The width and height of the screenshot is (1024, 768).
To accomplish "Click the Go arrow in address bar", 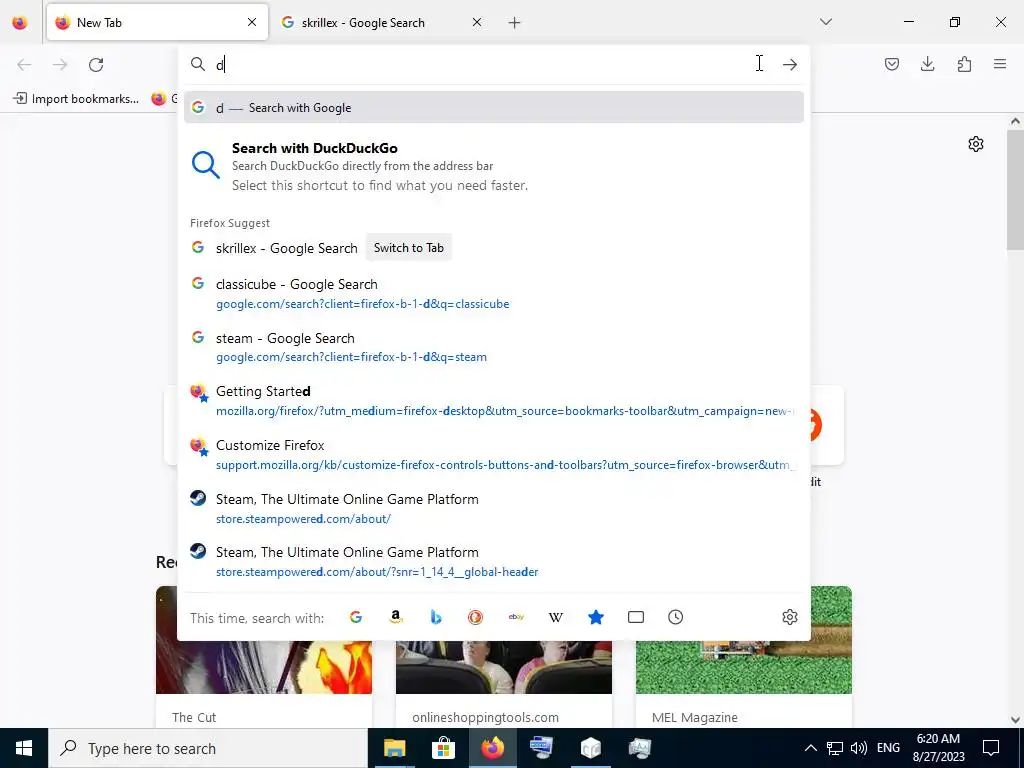I will coord(790,64).
